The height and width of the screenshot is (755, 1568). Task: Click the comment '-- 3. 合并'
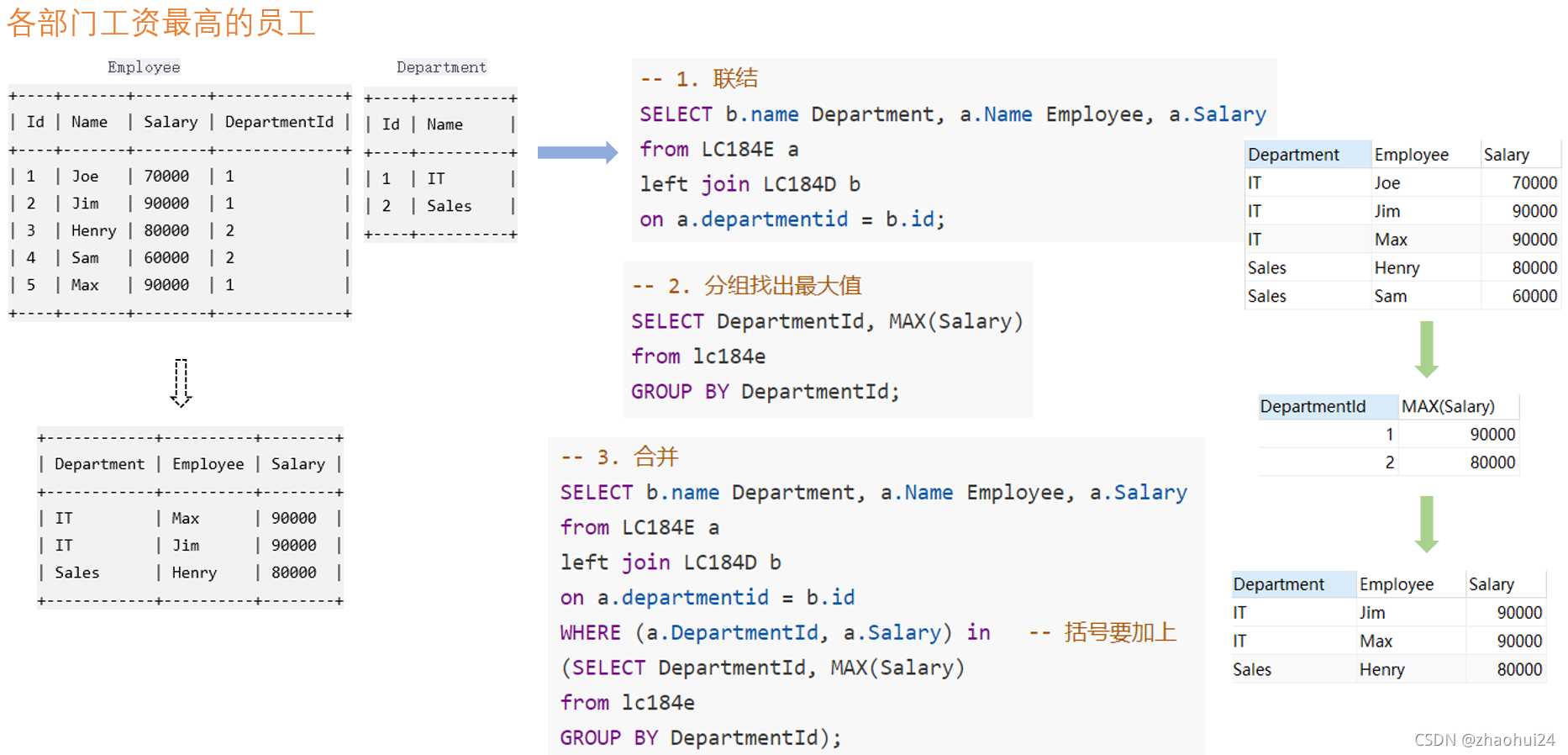(619, 457)
